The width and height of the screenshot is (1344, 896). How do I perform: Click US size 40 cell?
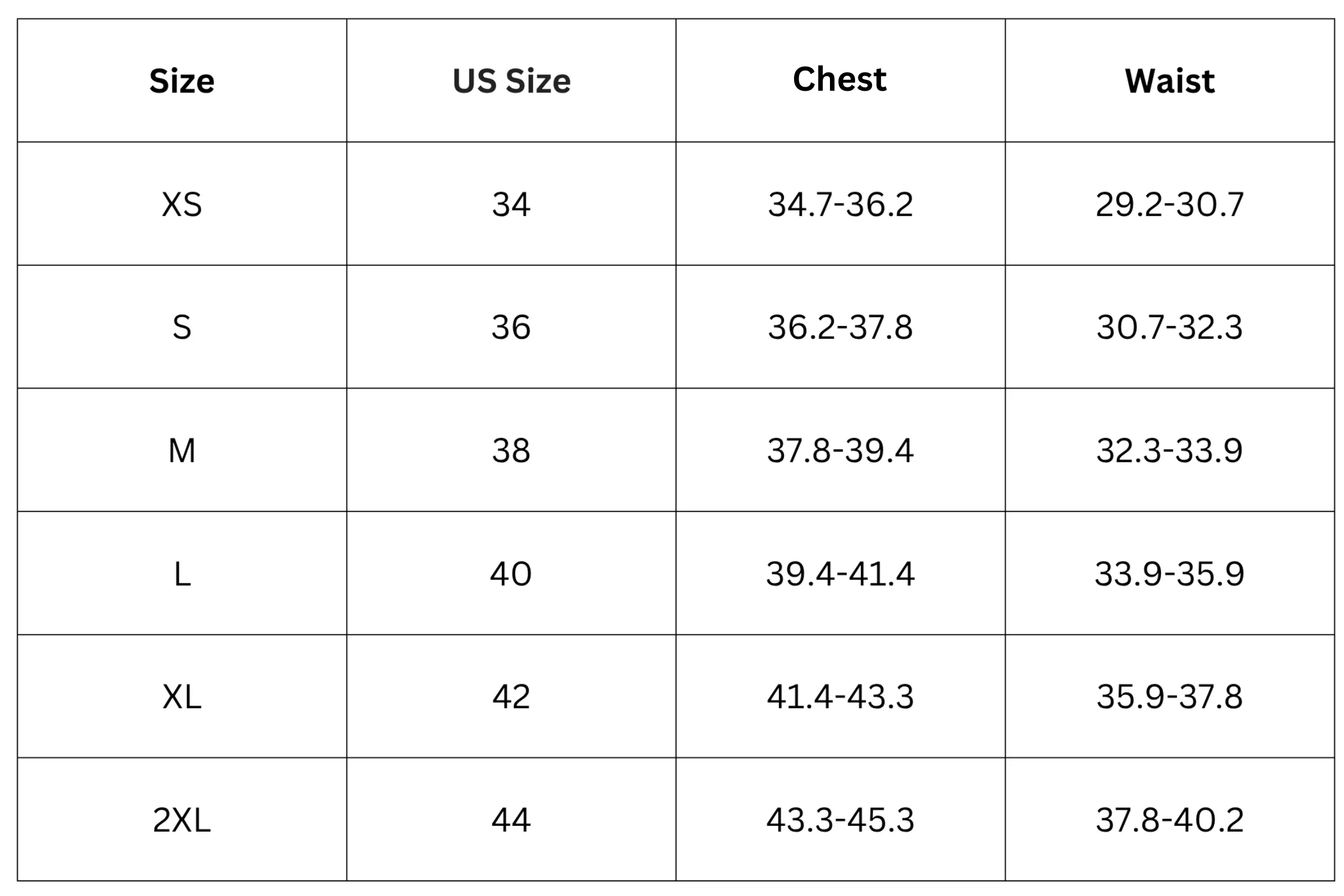tap(511, 573)
